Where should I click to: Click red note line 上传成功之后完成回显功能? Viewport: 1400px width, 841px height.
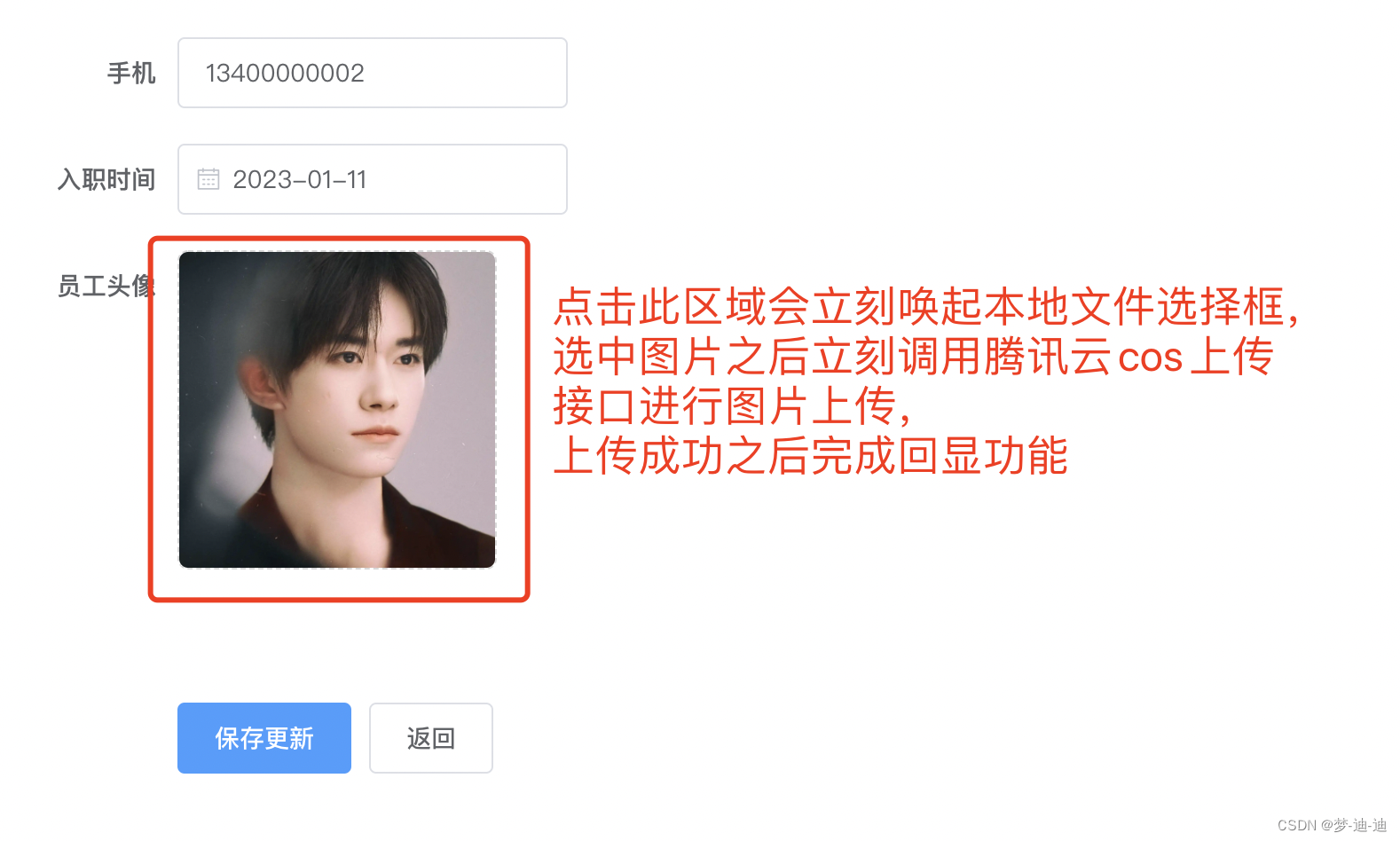click(811, 456)
